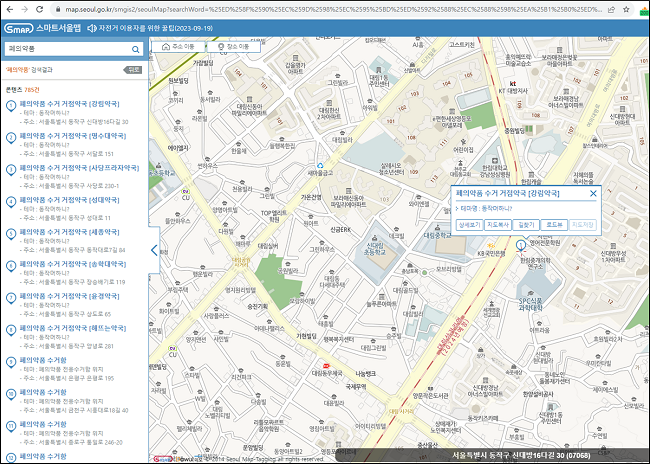This screenshot has height=464, width=650.
Task: Open 상세보기 in the popup
Action: click(469, 225)
